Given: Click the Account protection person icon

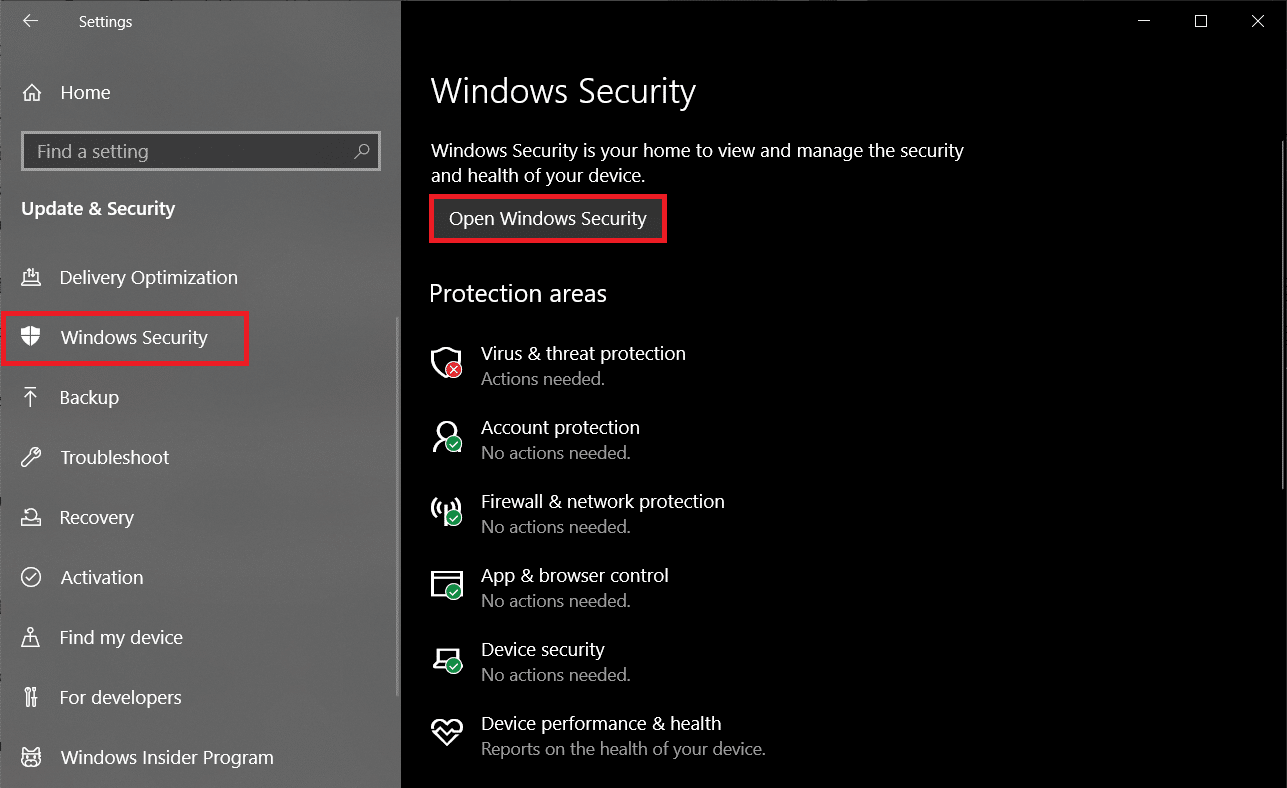Looking at the screenshot, I should [446, 436].
